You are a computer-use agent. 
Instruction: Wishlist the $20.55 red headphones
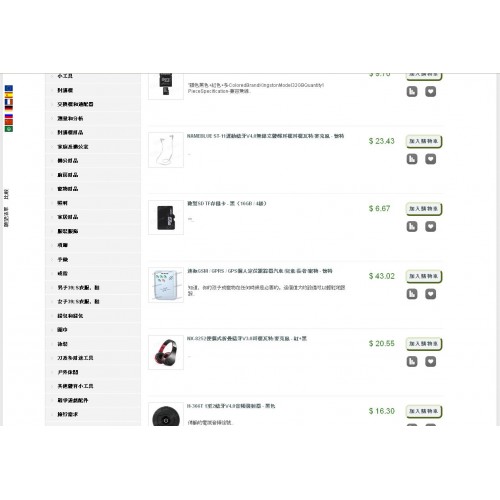pos(430,361)
